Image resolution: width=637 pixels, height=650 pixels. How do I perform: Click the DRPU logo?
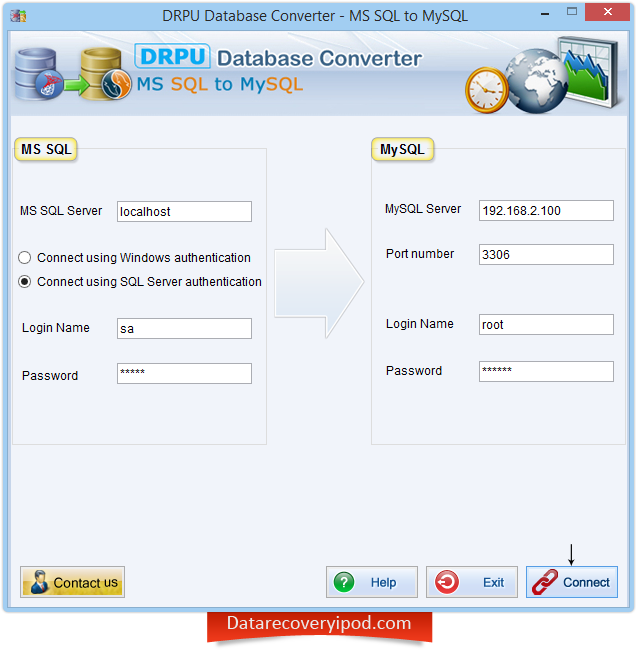172,56
